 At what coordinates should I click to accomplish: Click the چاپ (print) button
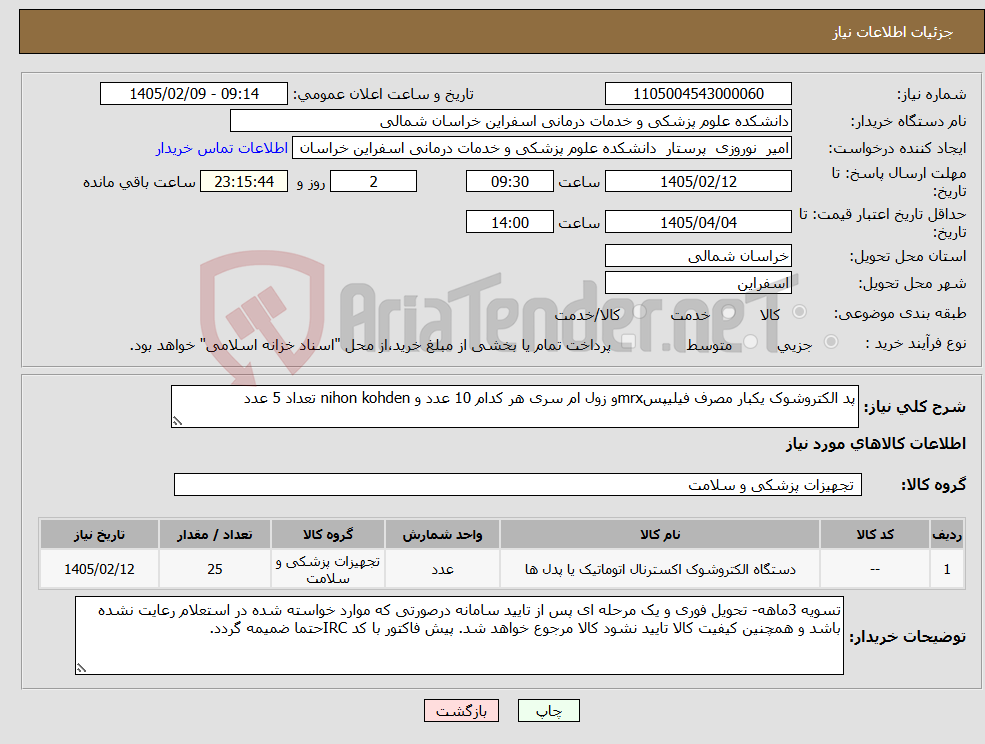pos(548,711)
